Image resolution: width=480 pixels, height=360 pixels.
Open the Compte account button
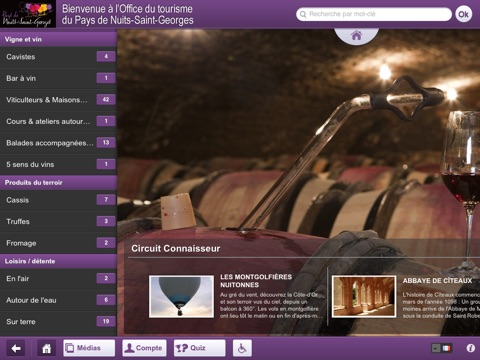click(x=144, y=348)
